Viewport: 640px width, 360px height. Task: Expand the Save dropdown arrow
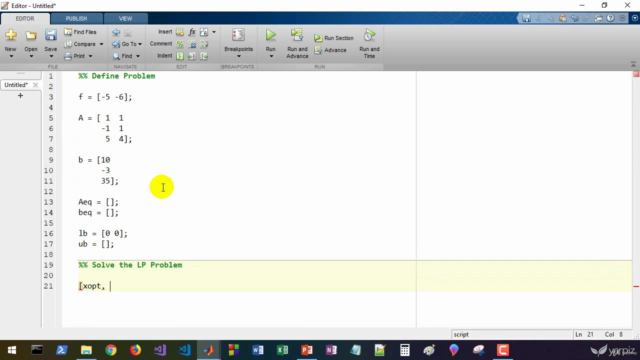pos(51,56)
